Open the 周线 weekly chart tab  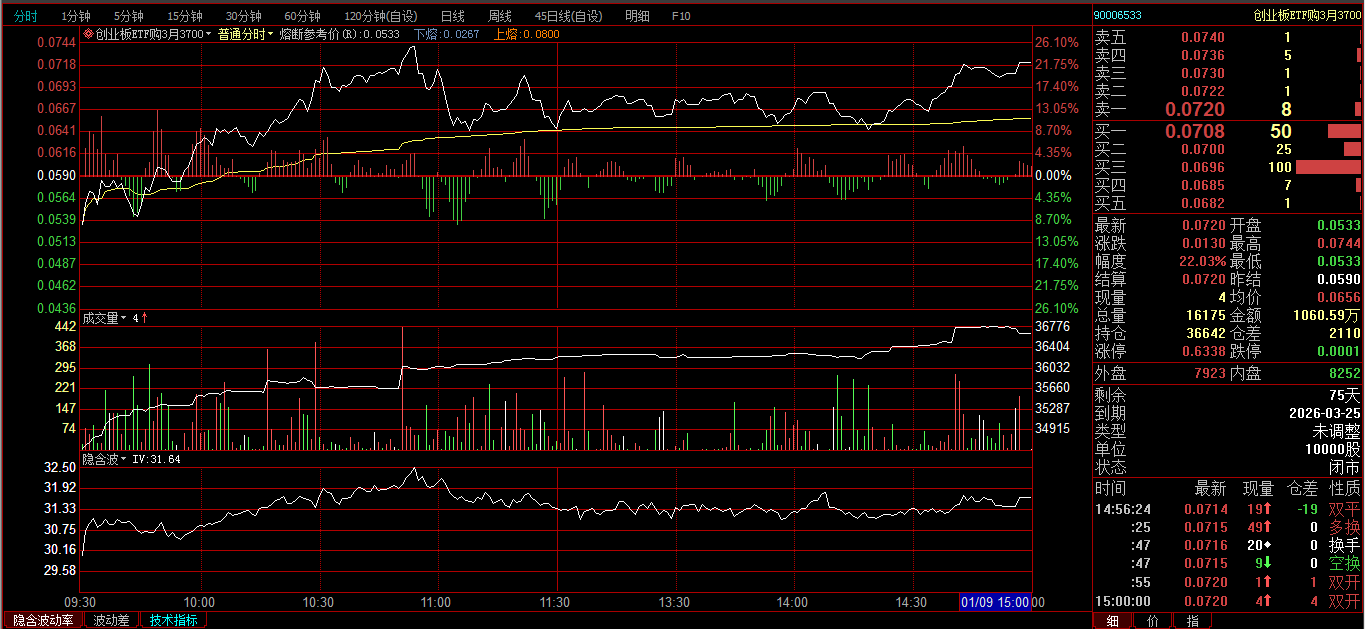(x=499, y=16)
